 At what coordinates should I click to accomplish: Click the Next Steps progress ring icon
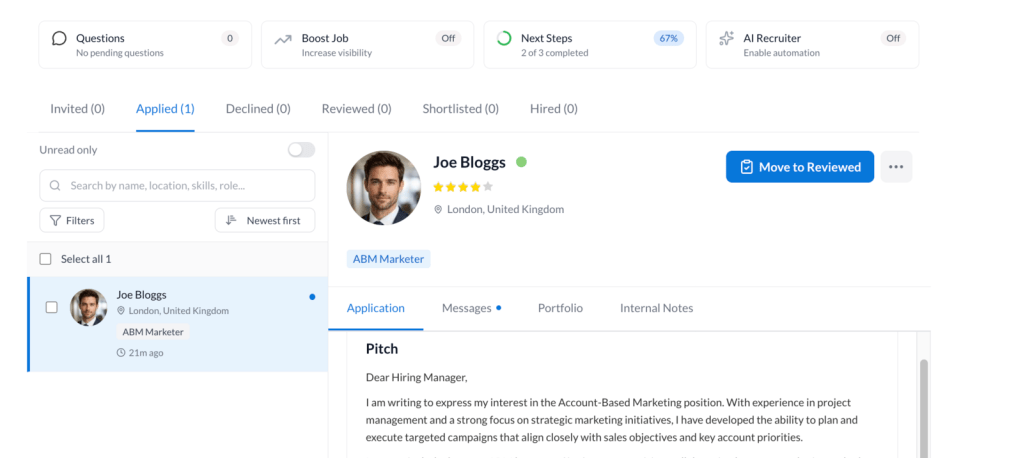click(503, 39)
